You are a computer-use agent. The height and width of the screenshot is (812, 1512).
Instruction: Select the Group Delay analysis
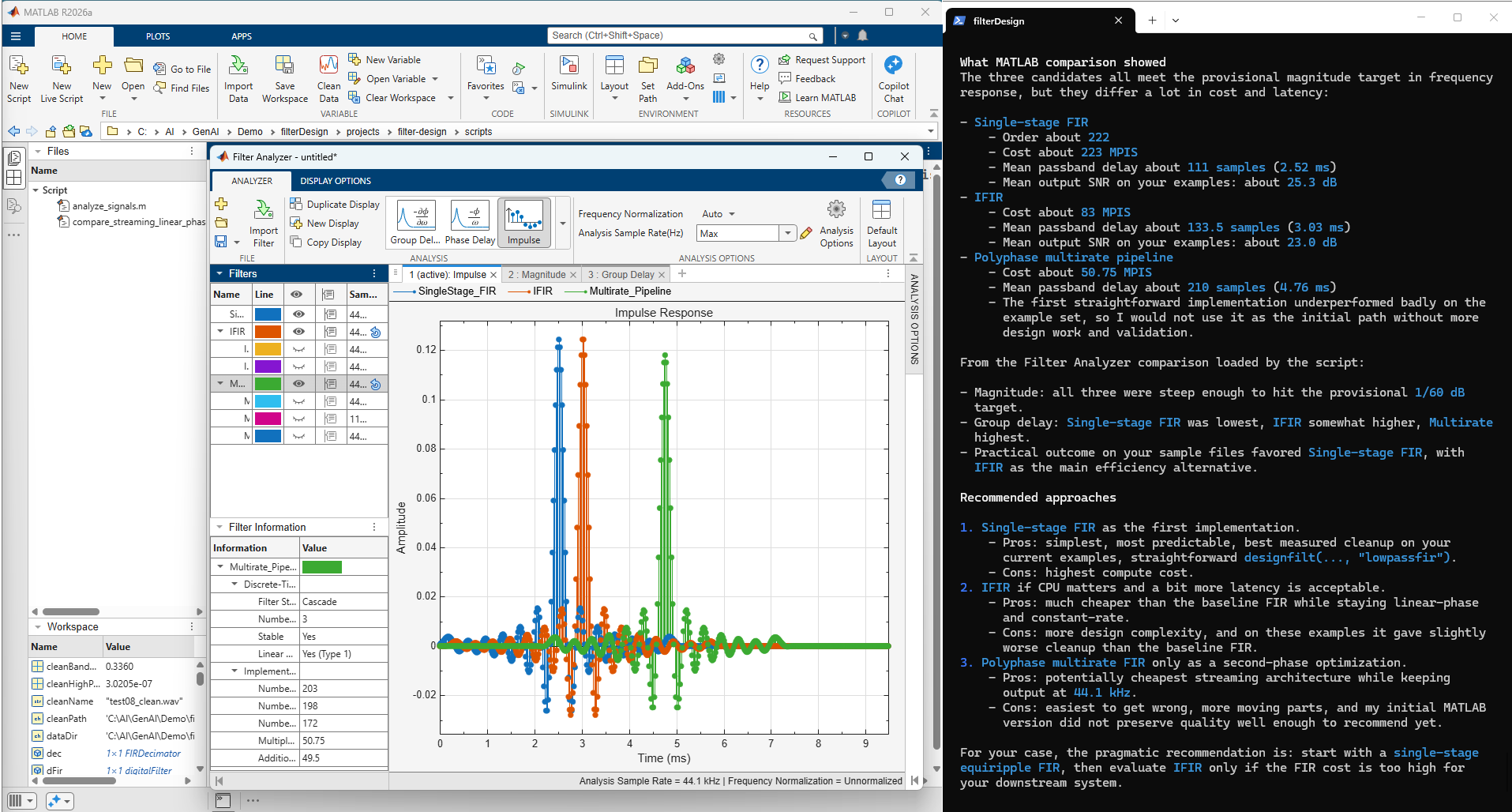415,223
